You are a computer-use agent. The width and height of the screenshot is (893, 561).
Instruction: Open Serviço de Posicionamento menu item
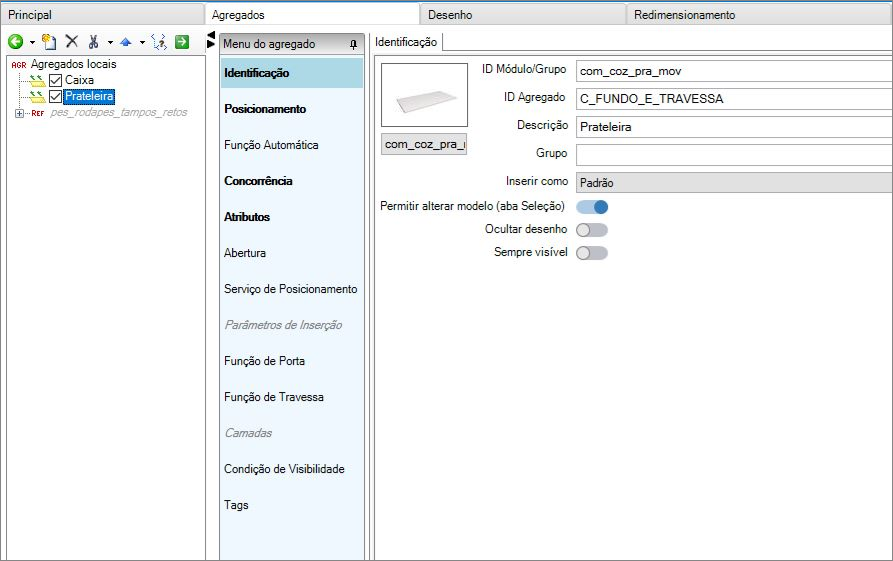tap(292, 289)
